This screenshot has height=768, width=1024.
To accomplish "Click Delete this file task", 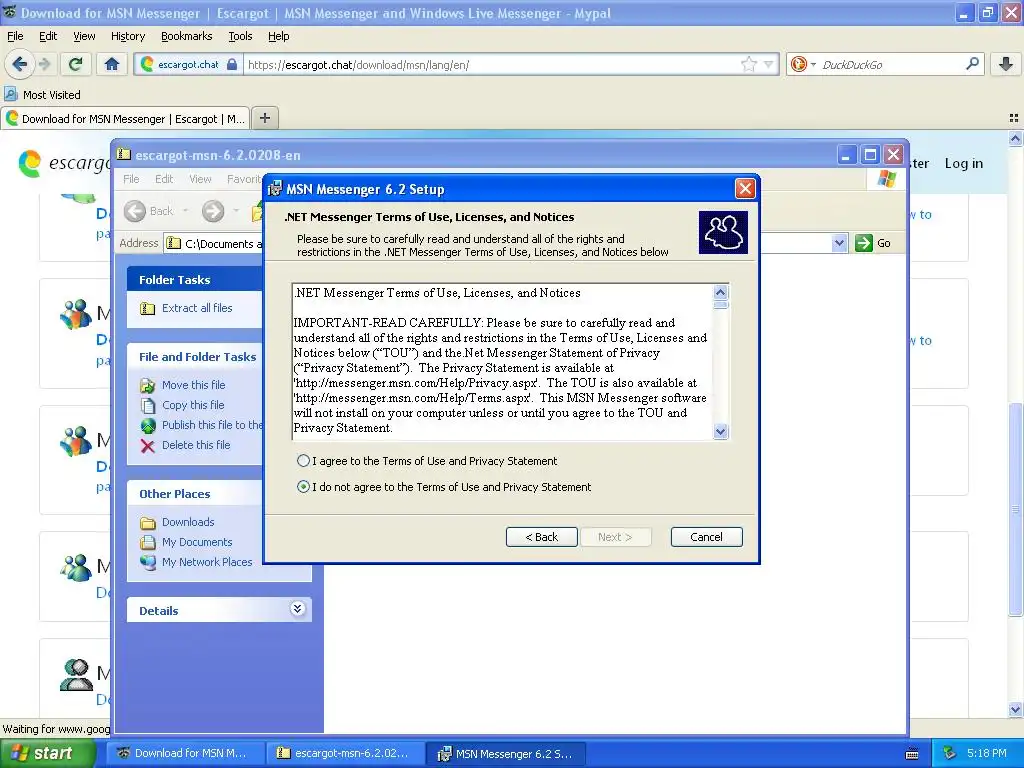I will 196,445.
